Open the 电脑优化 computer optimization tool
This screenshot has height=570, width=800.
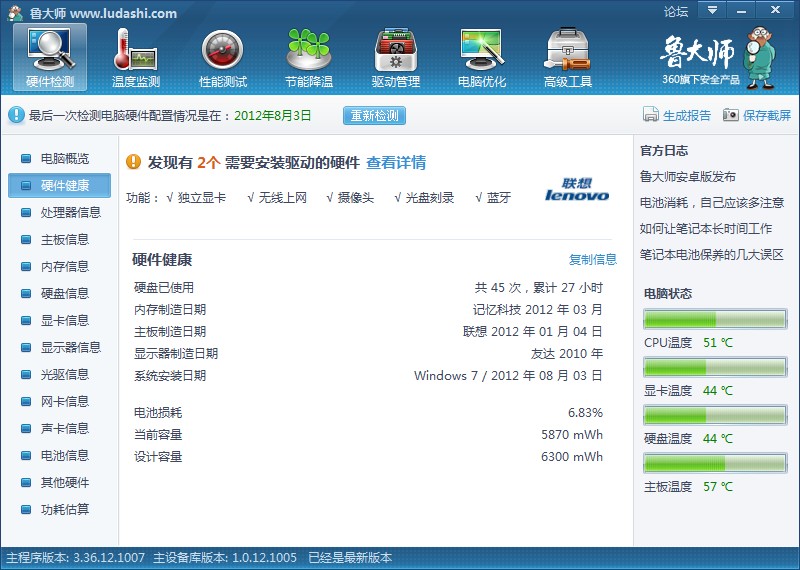(x=482, y=57)
